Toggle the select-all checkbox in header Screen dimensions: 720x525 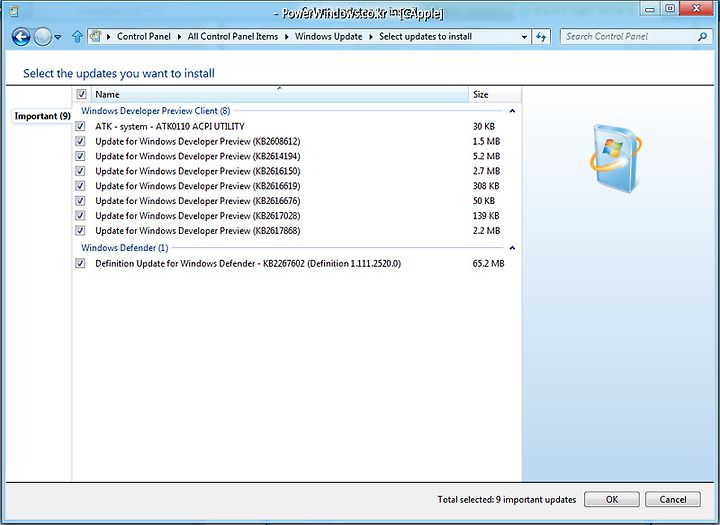pos(81,94)
